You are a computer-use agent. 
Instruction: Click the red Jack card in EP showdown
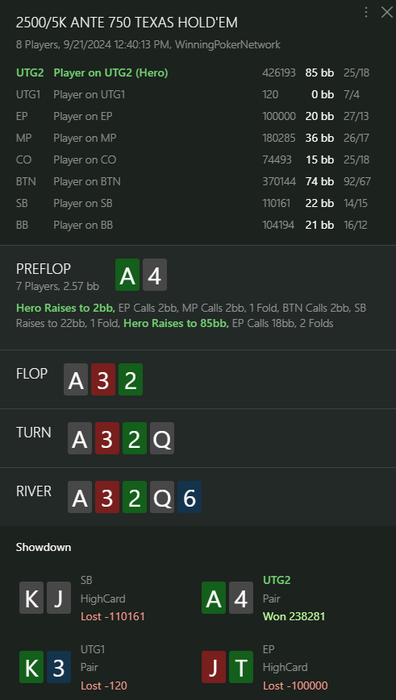[x=214, y=667]
